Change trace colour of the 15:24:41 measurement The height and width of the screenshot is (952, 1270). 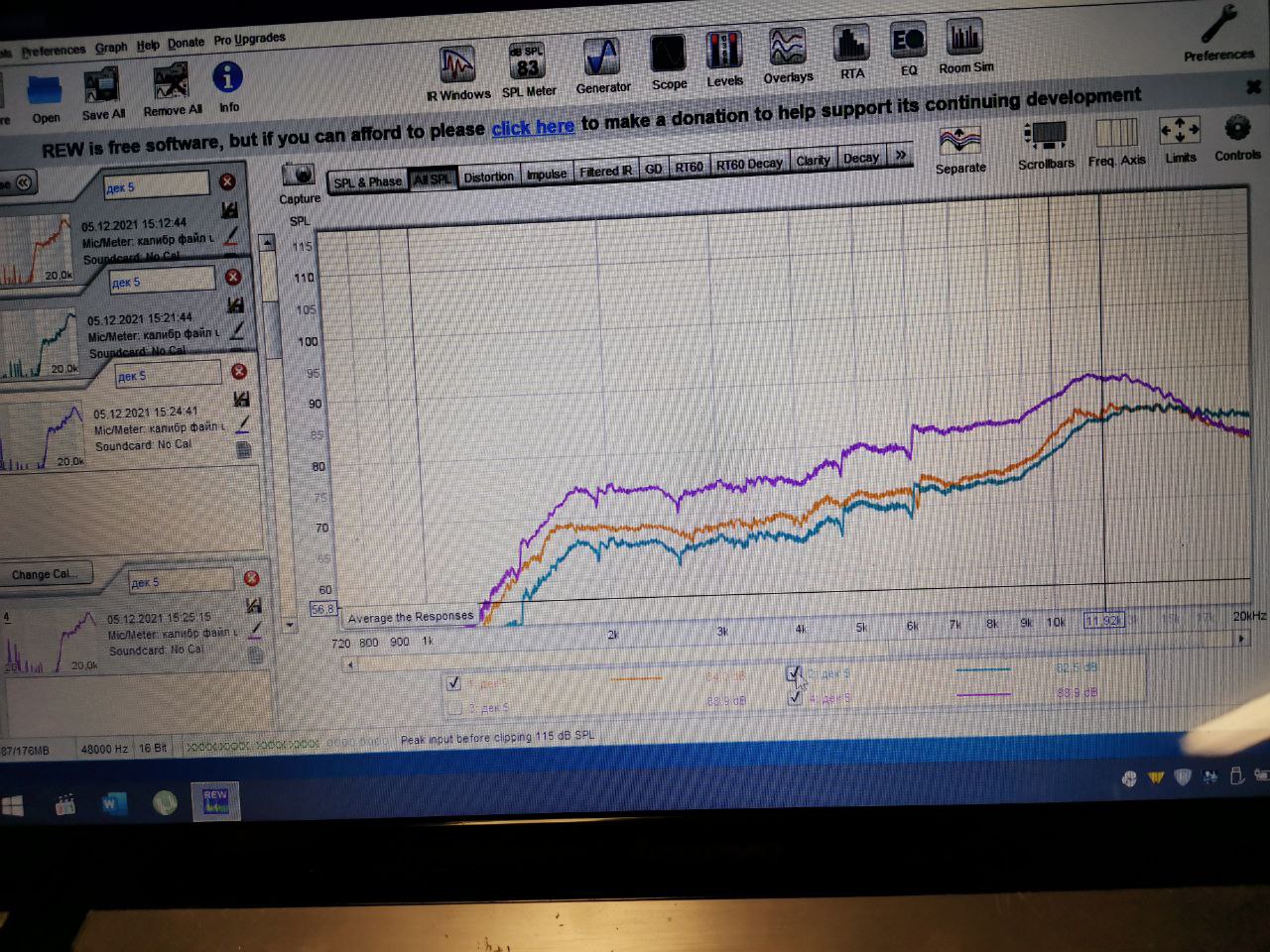pyautogui.click(x=243, y=424)
